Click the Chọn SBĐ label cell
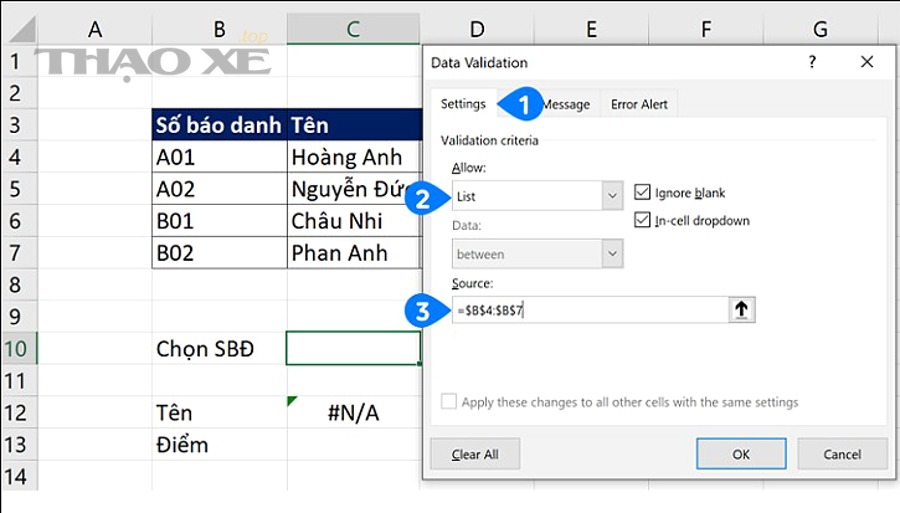The height and width of the screenshot is (513, 900). (x=219, y=348)
